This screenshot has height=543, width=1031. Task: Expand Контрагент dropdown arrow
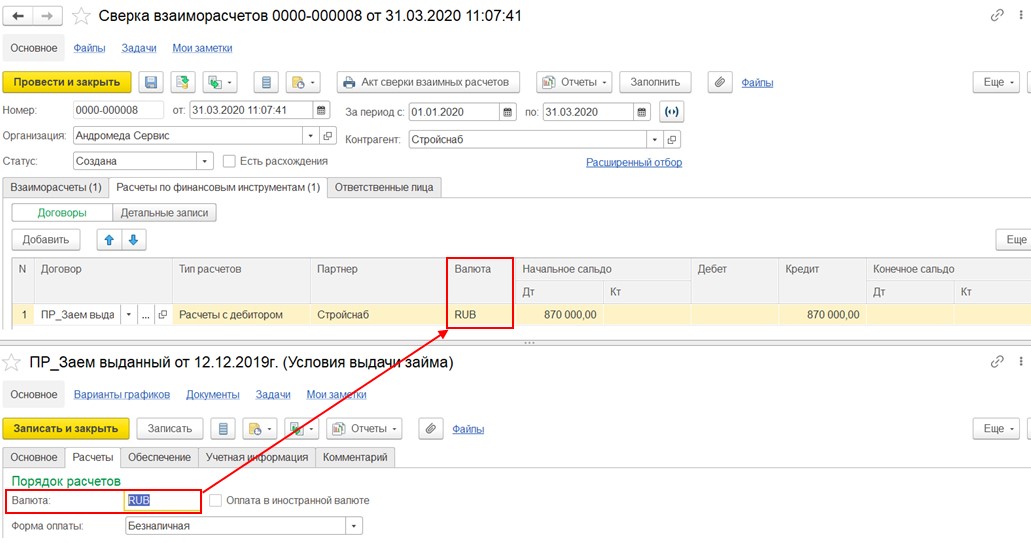click(654, 140)
